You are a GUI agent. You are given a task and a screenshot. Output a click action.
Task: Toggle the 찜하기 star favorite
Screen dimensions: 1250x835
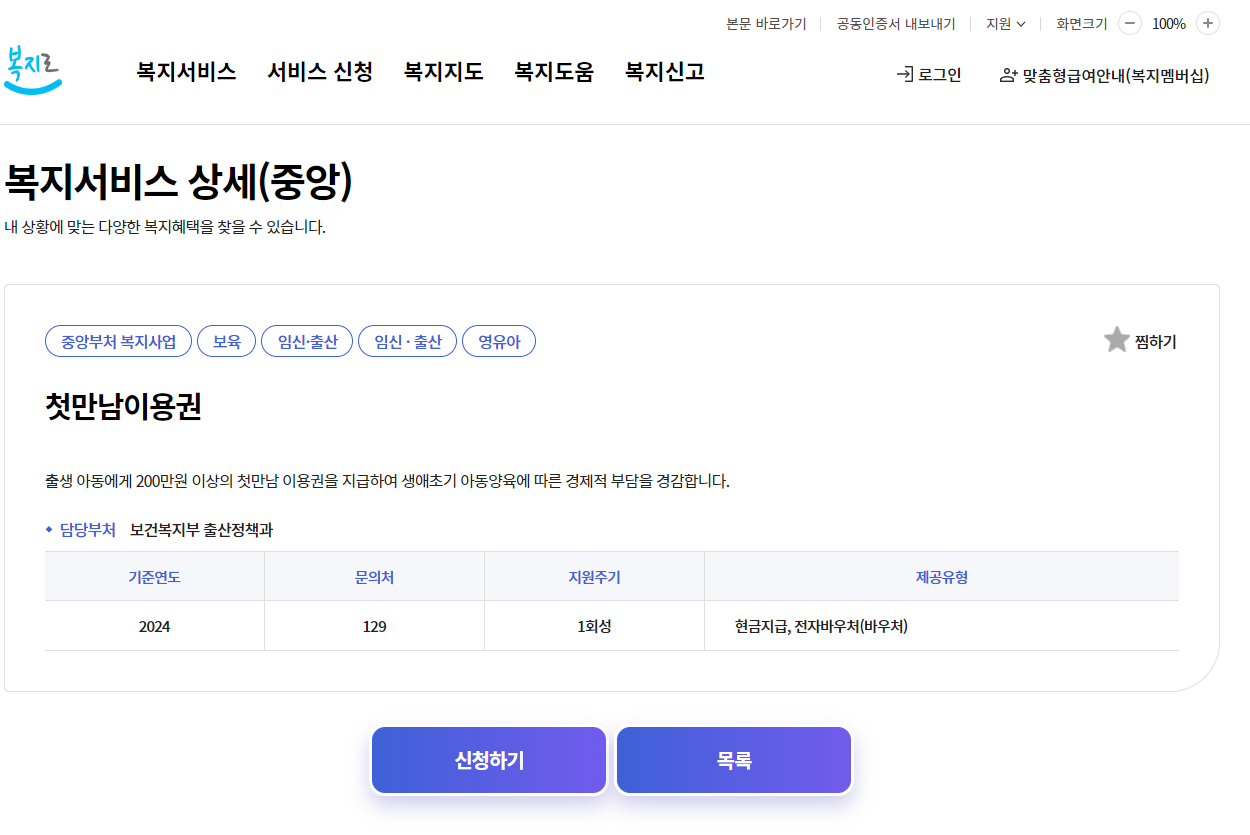coord(1116,340)
